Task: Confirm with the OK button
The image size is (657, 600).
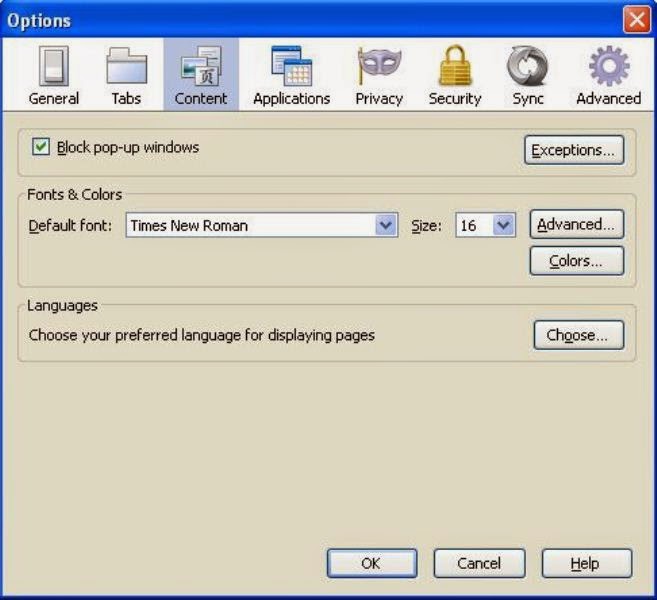Action: tap(372, 563)
